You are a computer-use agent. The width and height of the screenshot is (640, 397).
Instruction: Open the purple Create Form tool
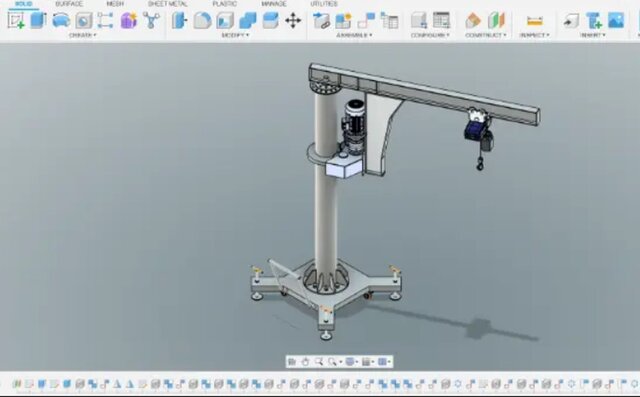(x=129, y=20)
